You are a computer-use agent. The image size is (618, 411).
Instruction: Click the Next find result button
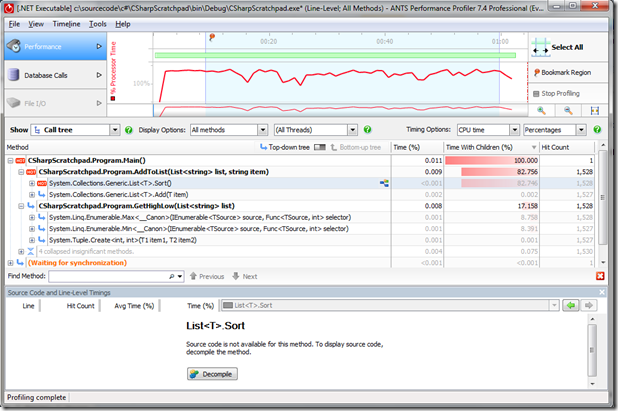[x=245, y=276]
